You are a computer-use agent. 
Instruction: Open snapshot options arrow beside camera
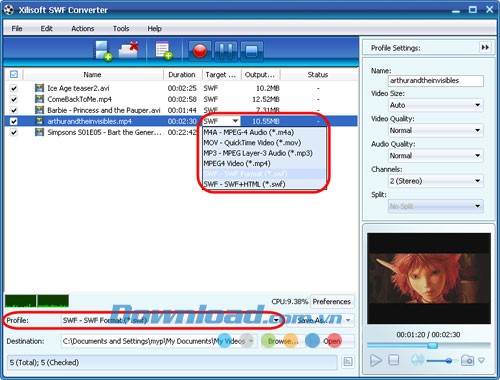click(481, 360)
